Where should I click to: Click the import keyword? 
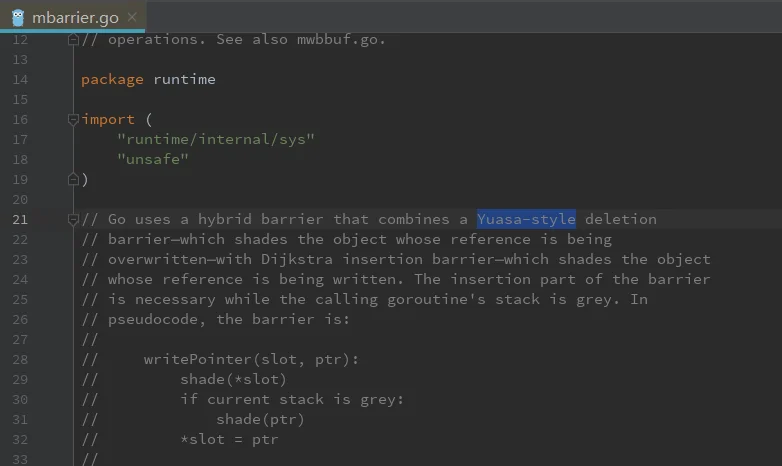(108, 119)
